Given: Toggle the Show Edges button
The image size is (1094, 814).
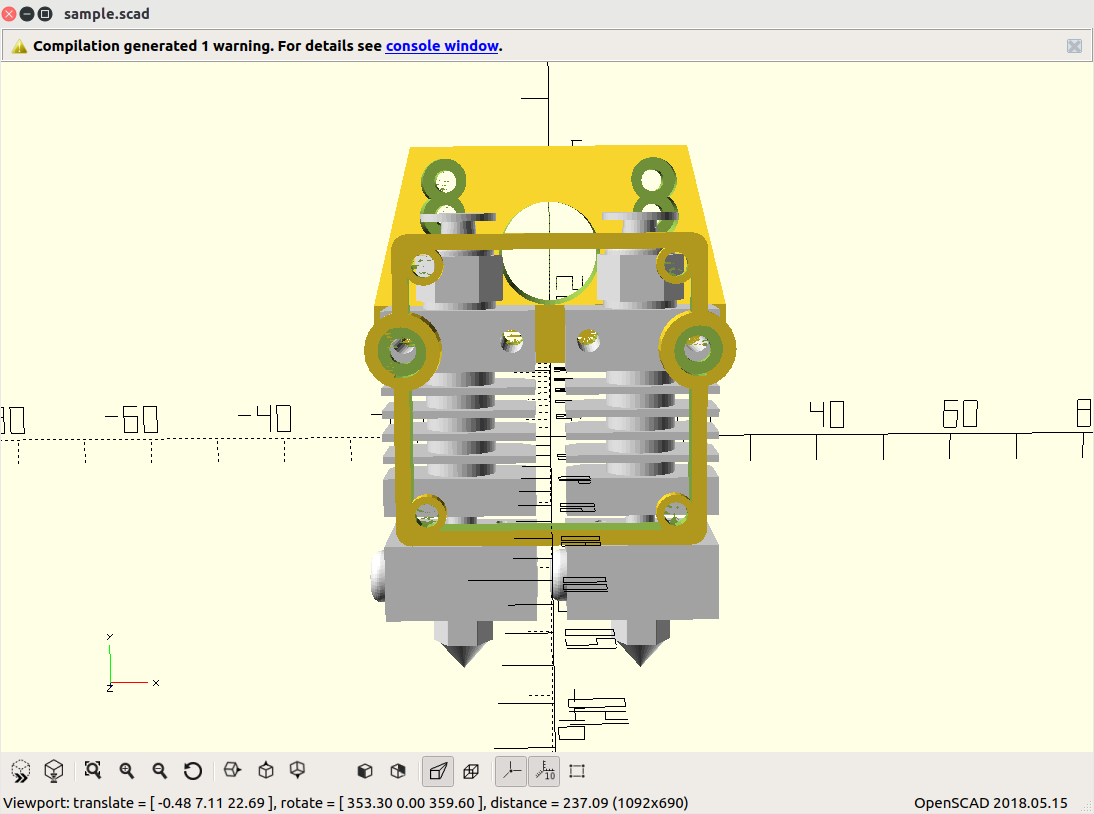Looking at the screenshot, I should coord(577,771).
